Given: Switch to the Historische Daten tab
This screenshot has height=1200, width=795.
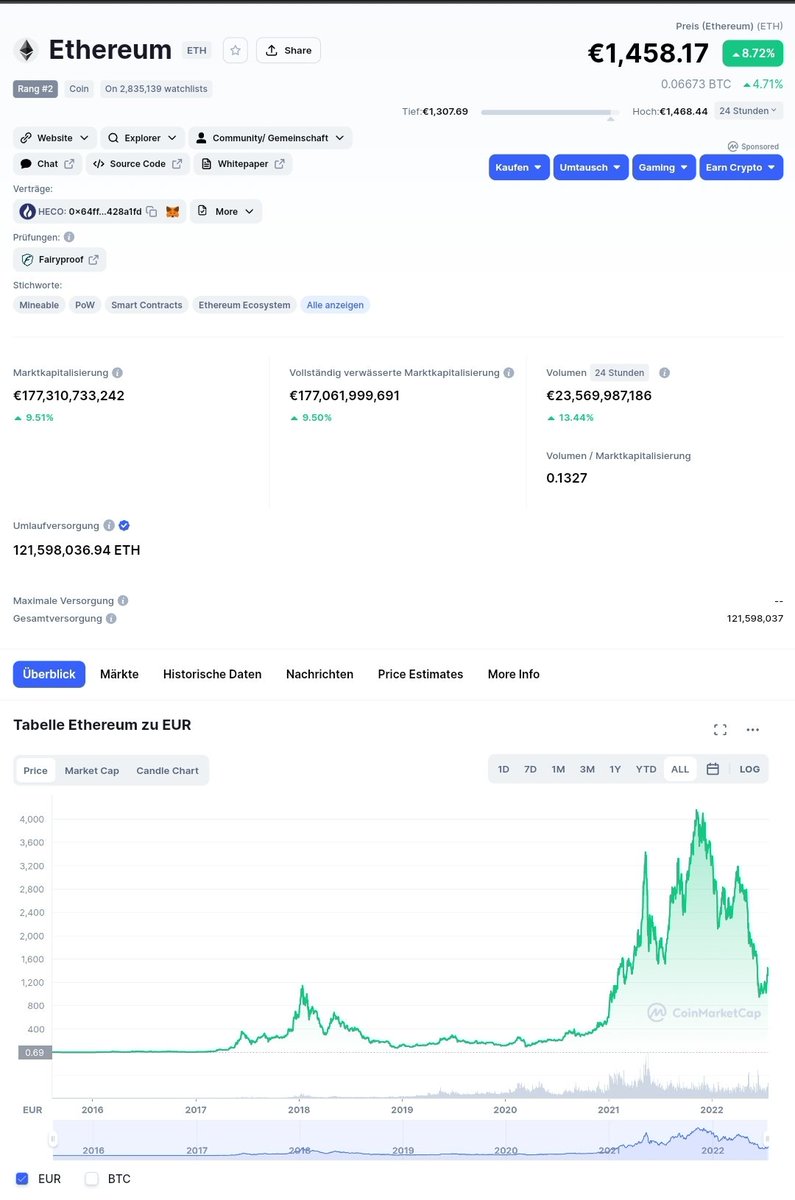Looking at the screenshot, I should point(212,674).
